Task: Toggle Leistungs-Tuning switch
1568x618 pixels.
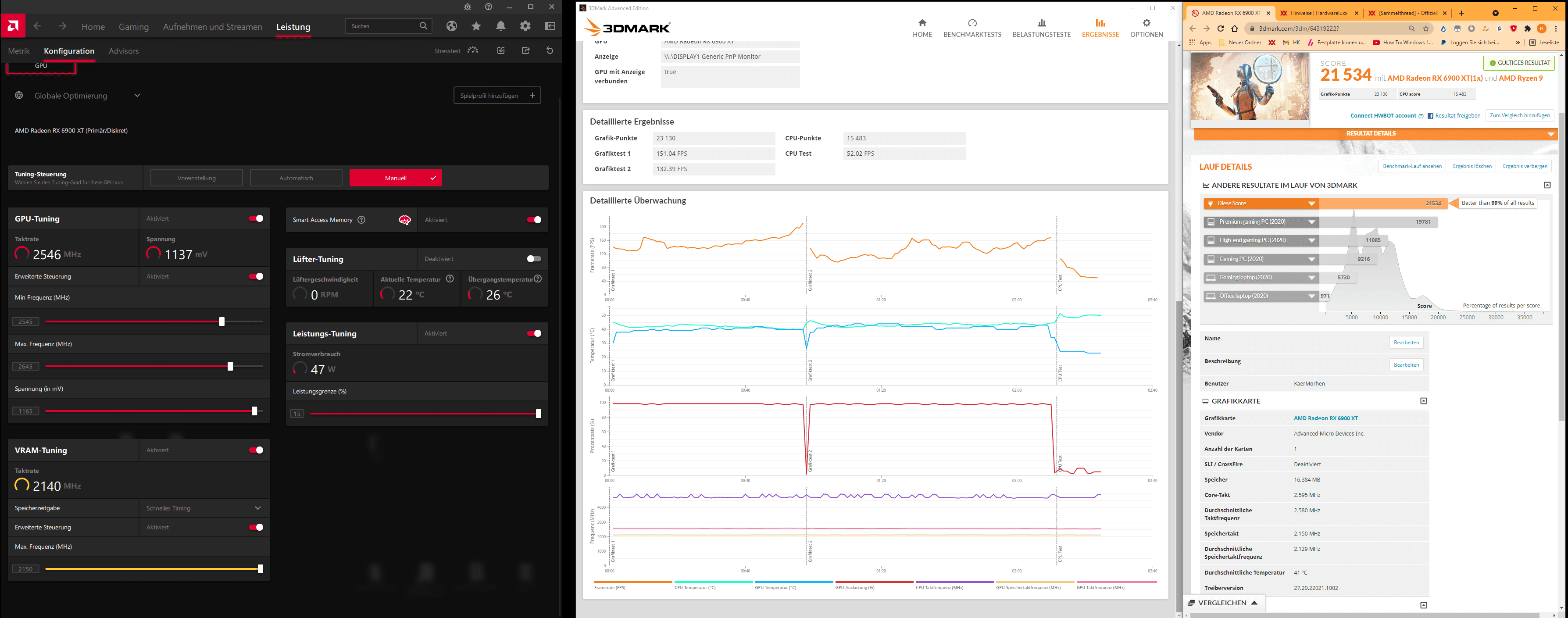Action: pyautogui.click(x=534, y=334)
